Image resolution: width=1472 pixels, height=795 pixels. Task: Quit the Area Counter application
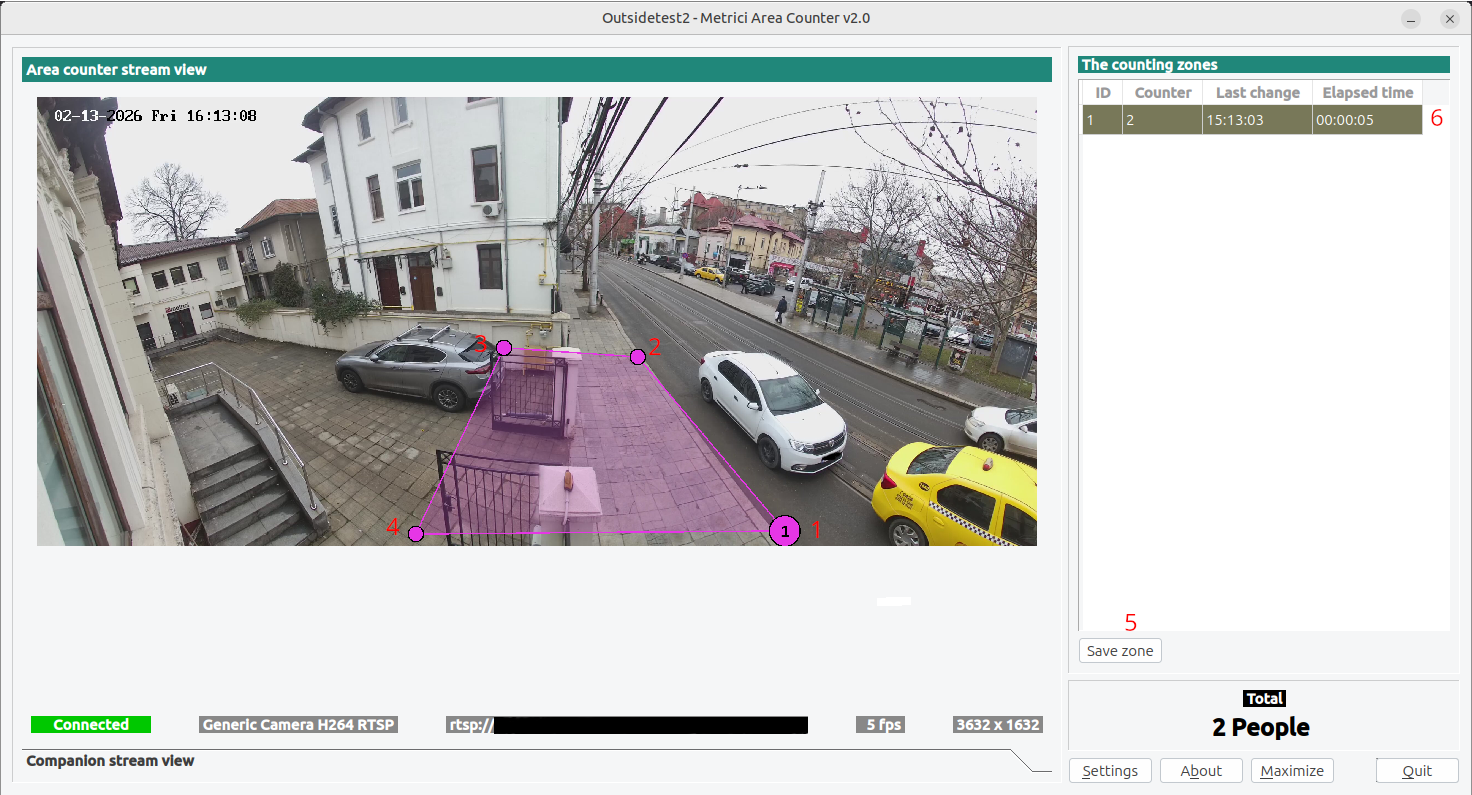tap(1417, 771)
